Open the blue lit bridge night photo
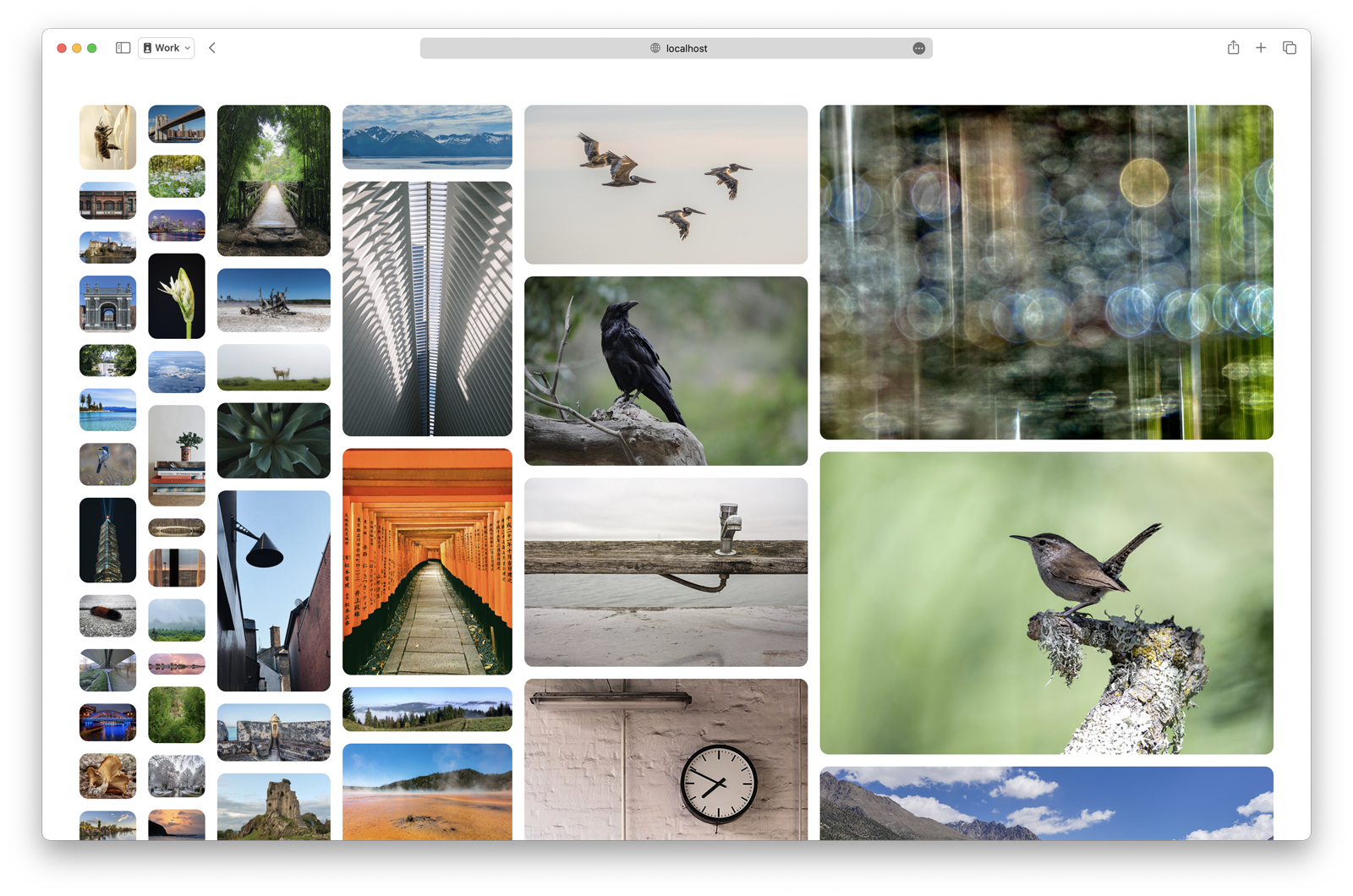 point(107,723)
